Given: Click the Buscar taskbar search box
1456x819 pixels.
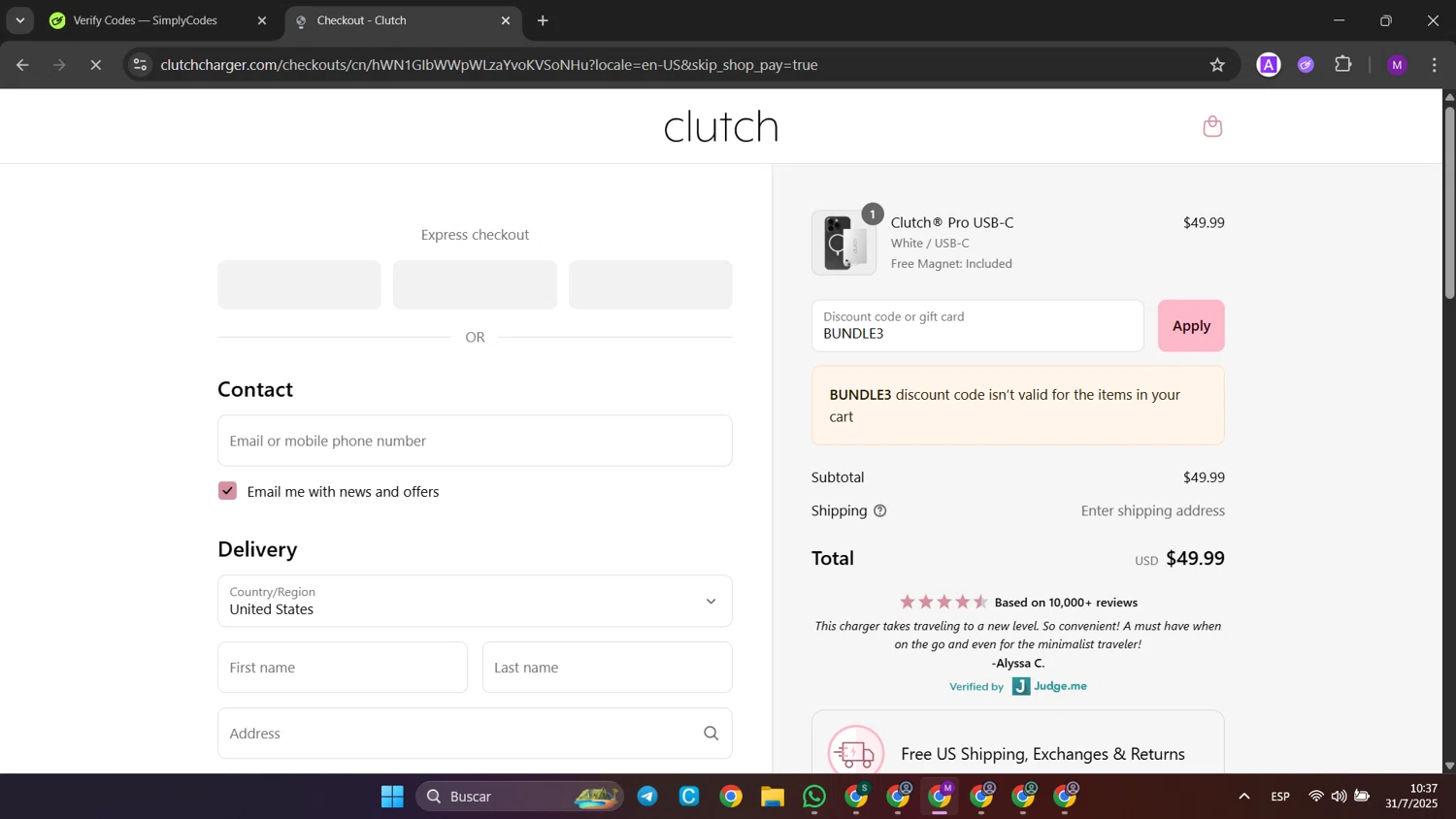Looking at the screenshot, I should pos(520,797).
